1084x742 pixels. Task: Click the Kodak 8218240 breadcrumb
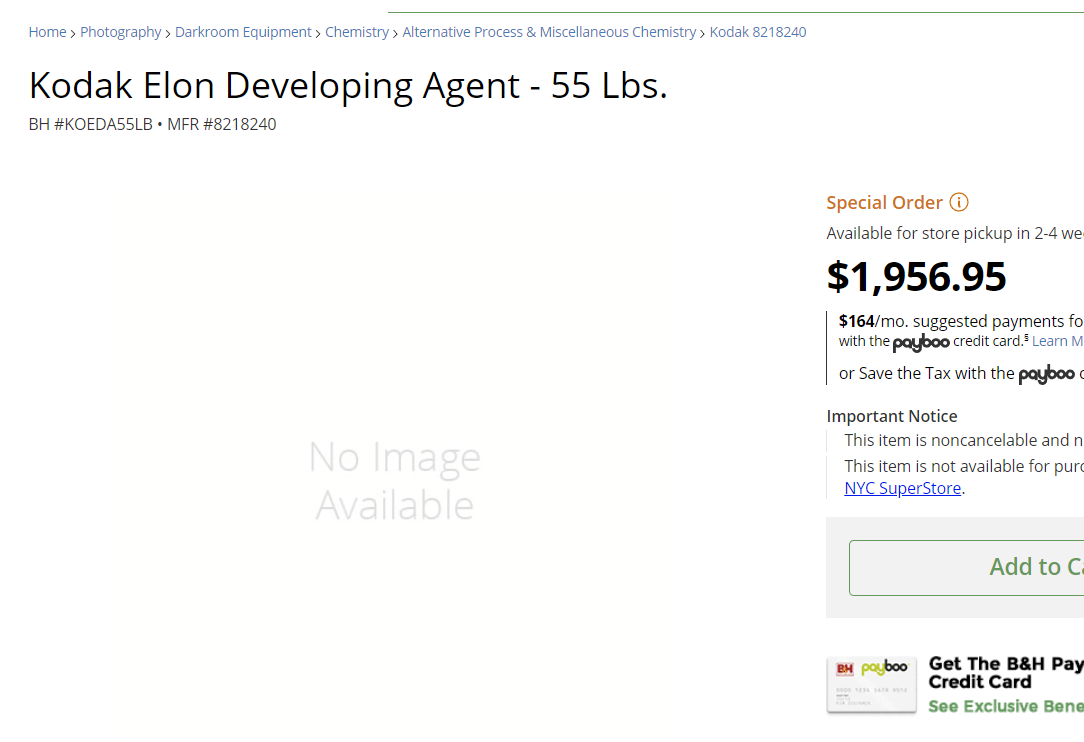coord(758,32)
